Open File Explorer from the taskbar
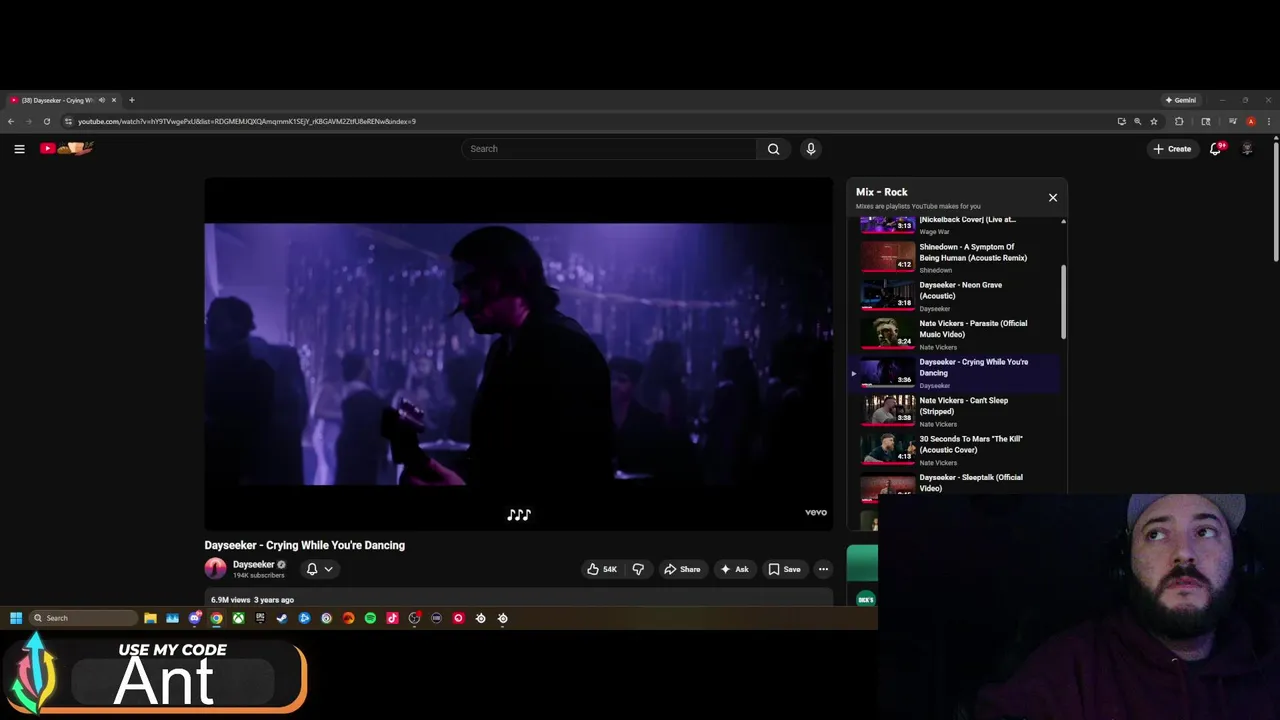The height and width of the screenshot is (720, 1280). pos(150,618)
